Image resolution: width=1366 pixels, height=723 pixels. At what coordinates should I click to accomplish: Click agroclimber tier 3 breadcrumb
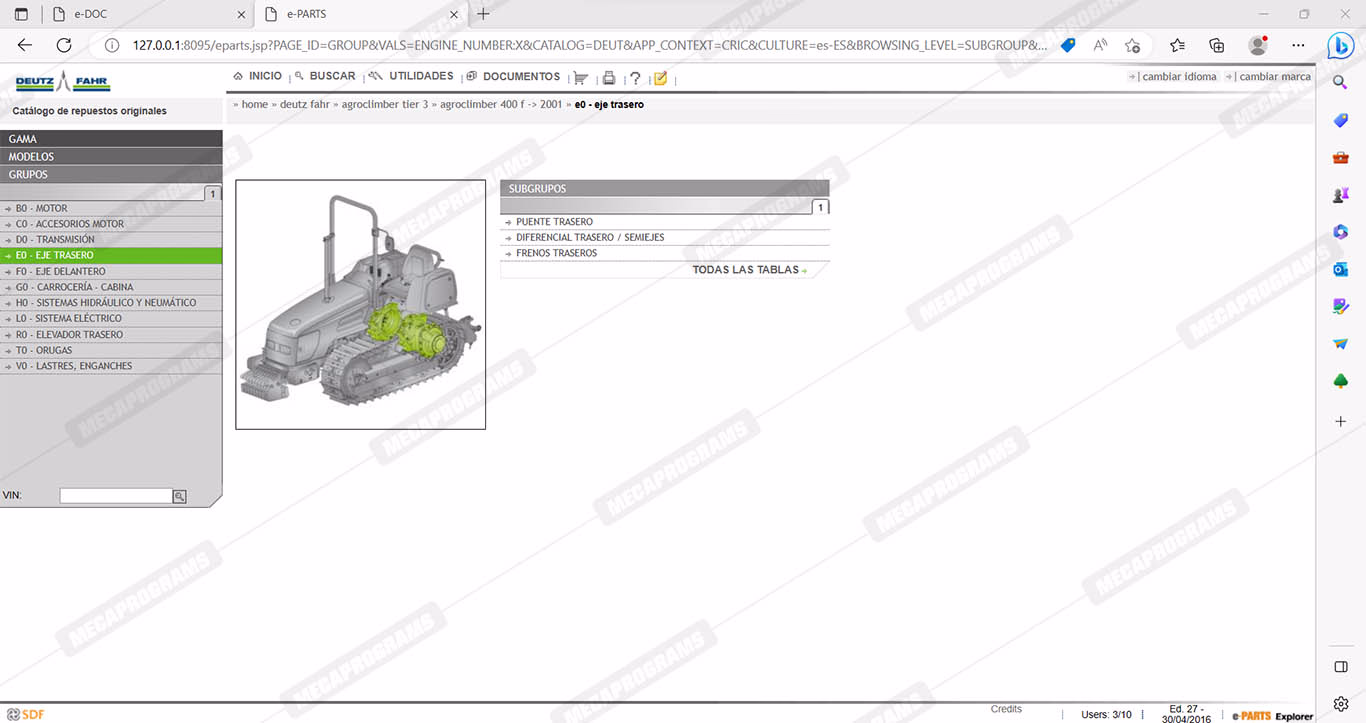[x=384, y=104]
